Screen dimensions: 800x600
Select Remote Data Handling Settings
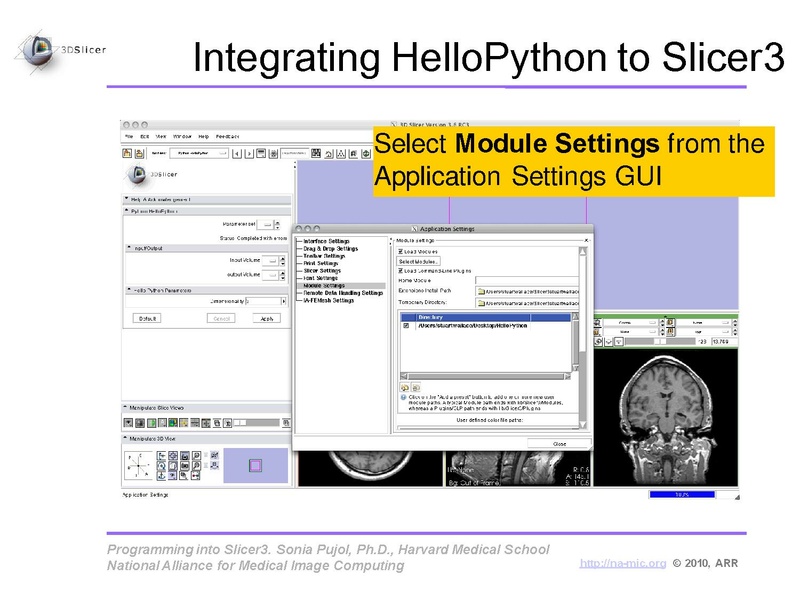pos(343,293)
